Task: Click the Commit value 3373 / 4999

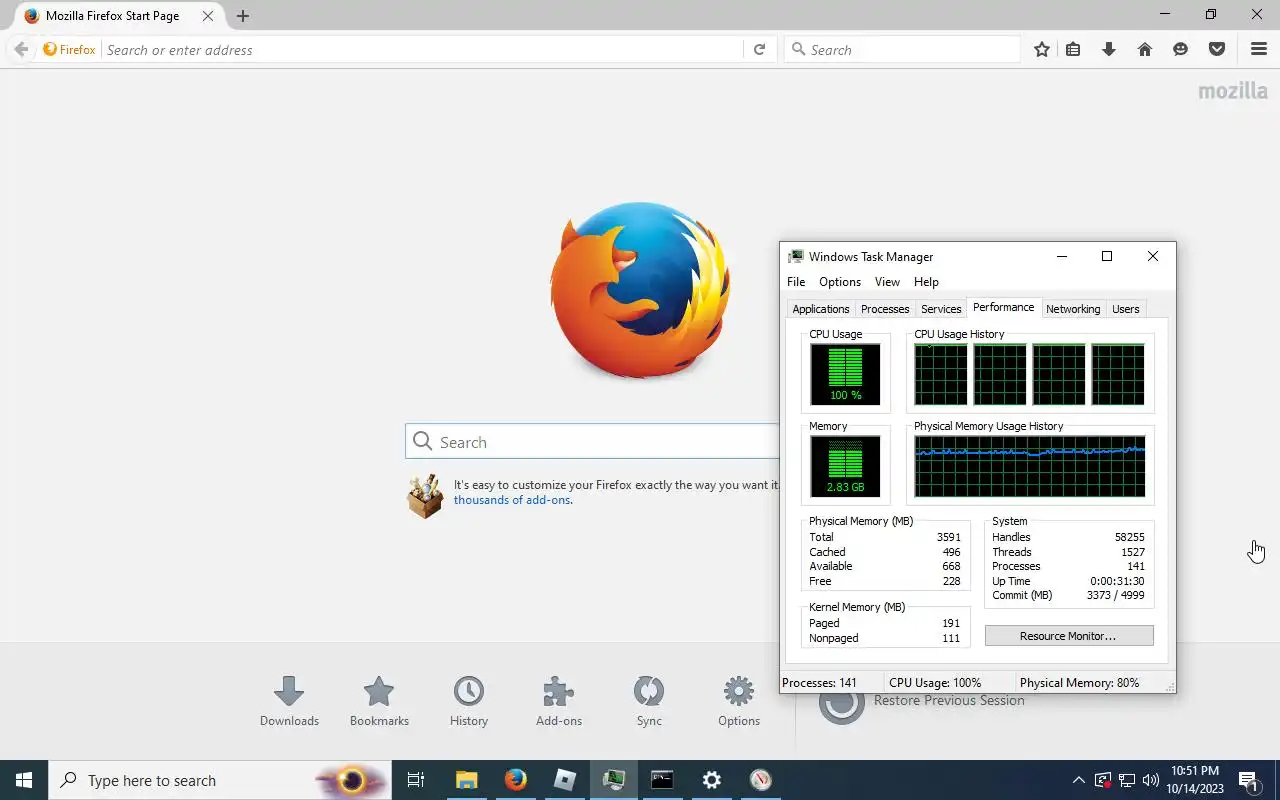Action: (1115, 595)
